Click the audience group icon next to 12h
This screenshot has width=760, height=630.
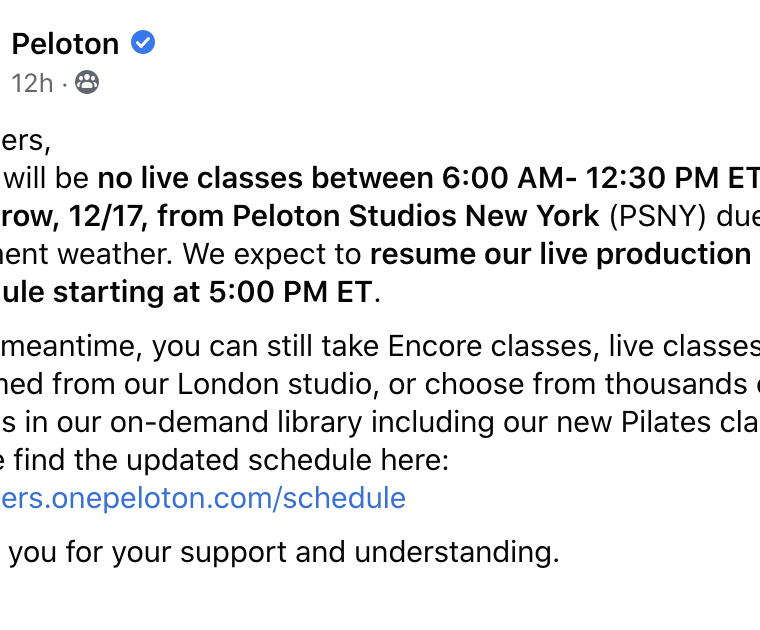pos(87,83)
